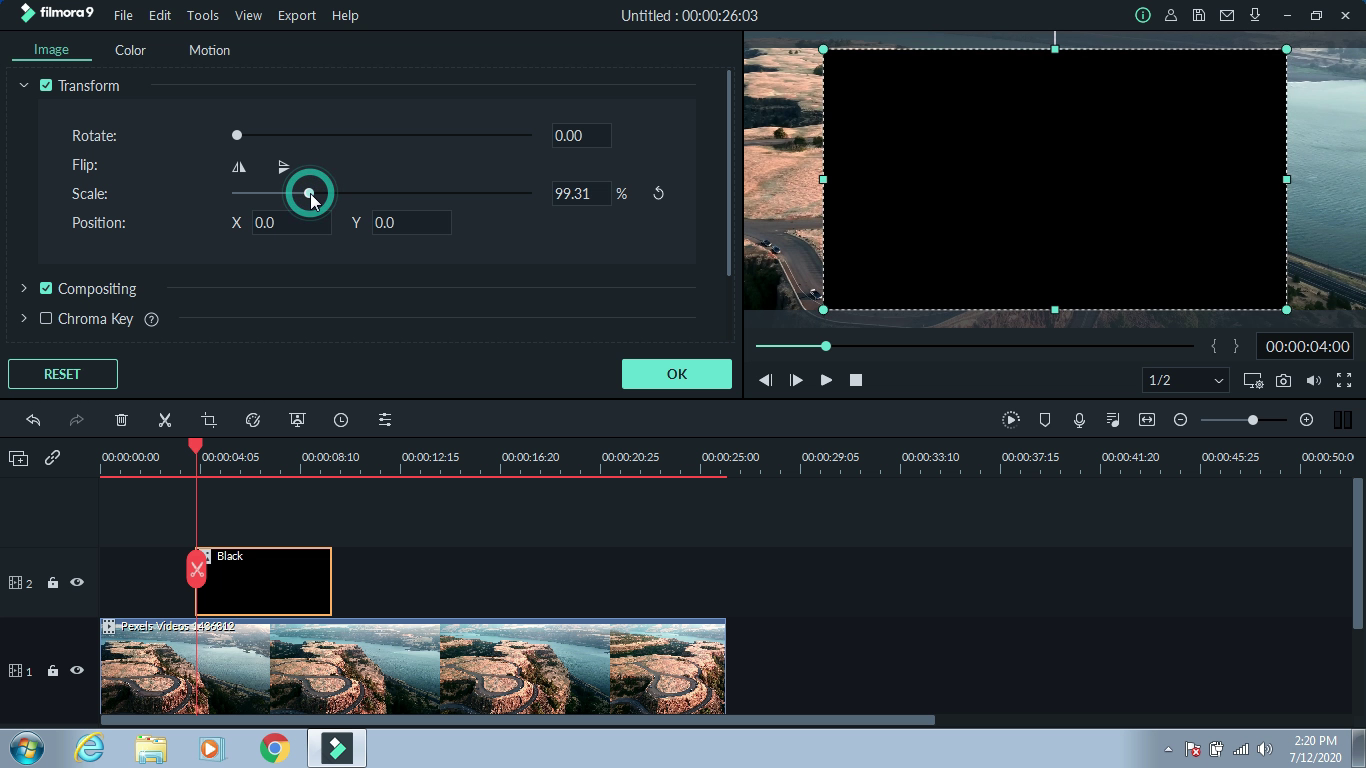The image size is (1366, 768).
Task: Open the Export menu
Action: 296,15
